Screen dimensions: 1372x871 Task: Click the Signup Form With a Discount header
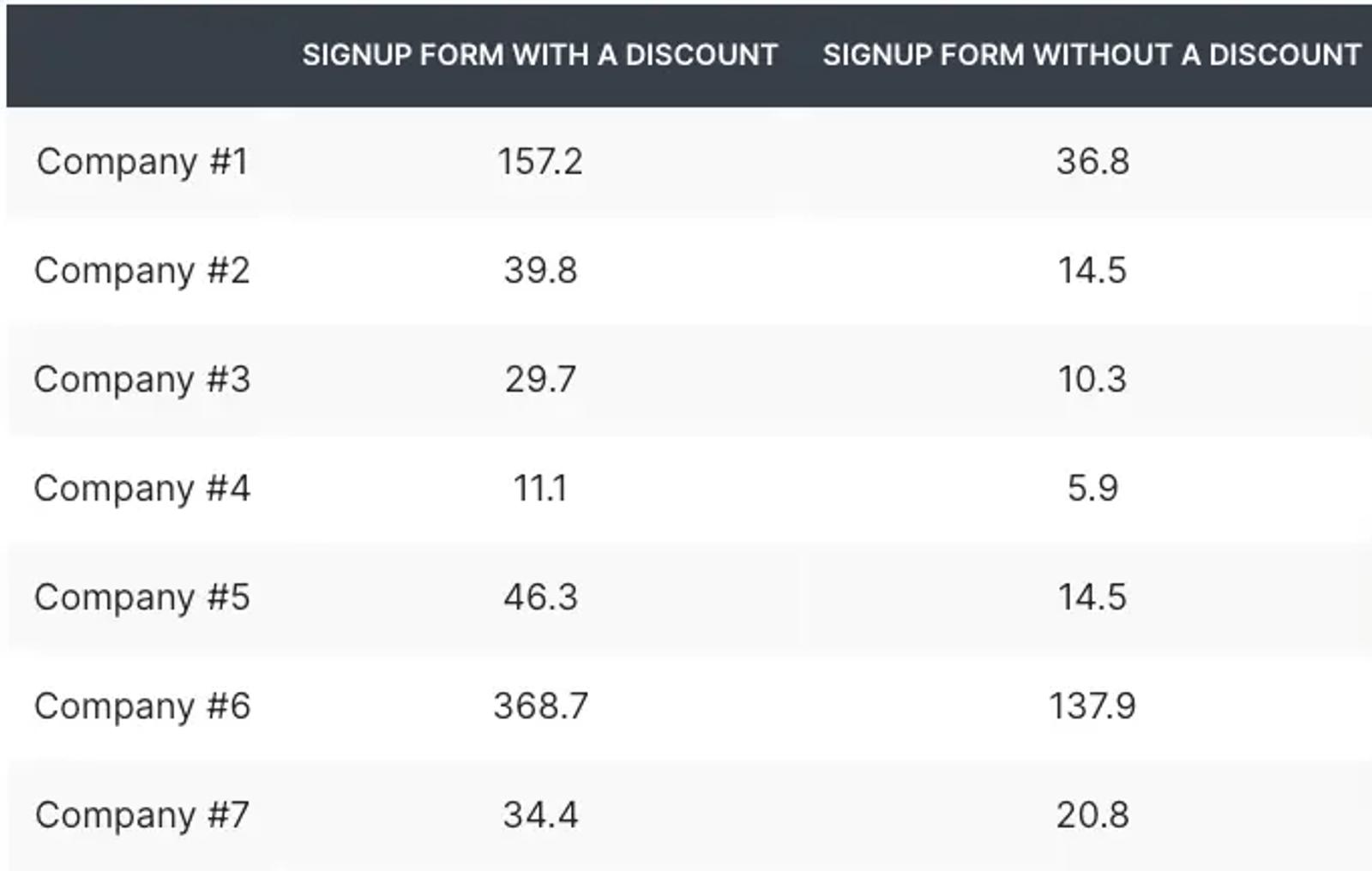[539, 55]
